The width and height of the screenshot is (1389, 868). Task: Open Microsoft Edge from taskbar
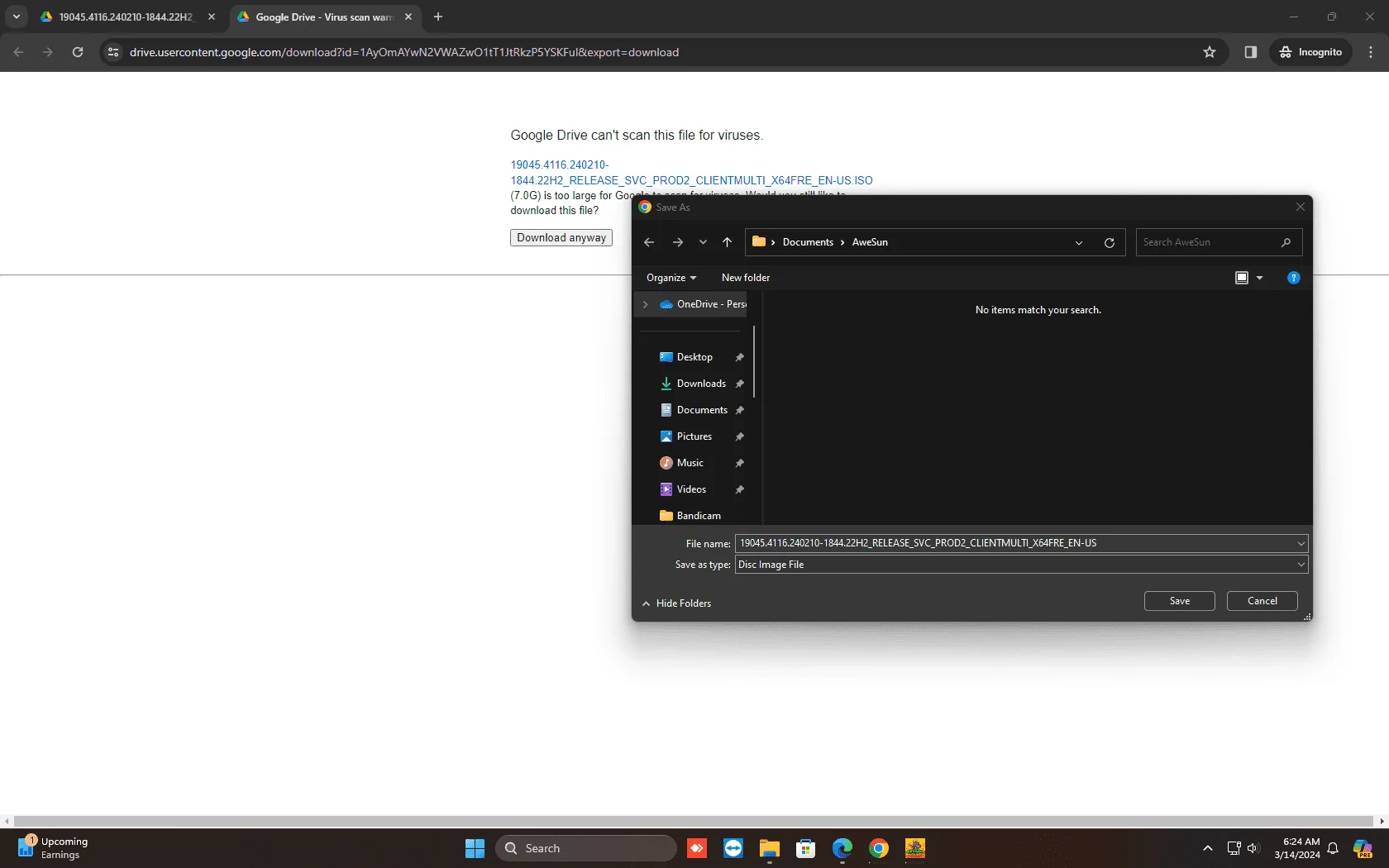tap(842, 848)
